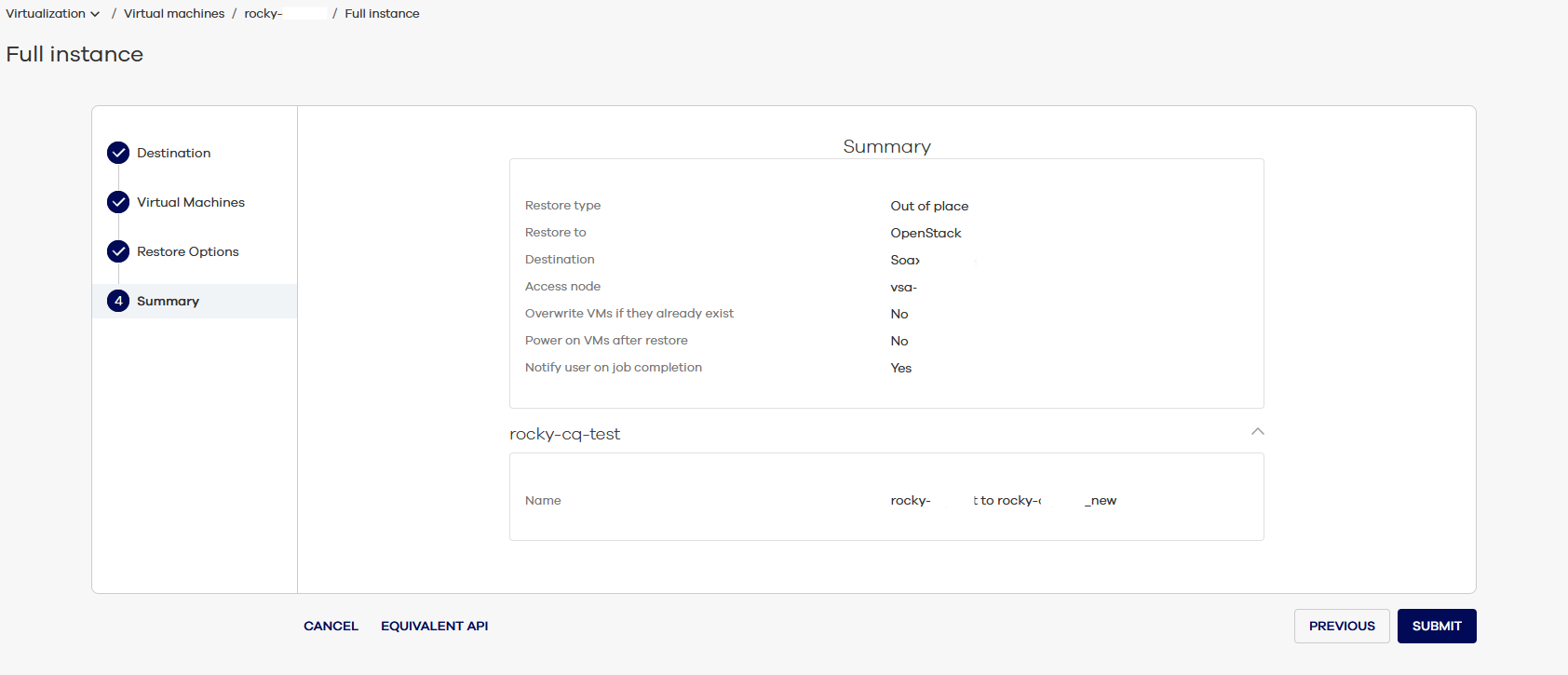
Task: Collapse the rocky-cq-test section using its chevron
Action: pyautogui.click(x=1257, y=432)
